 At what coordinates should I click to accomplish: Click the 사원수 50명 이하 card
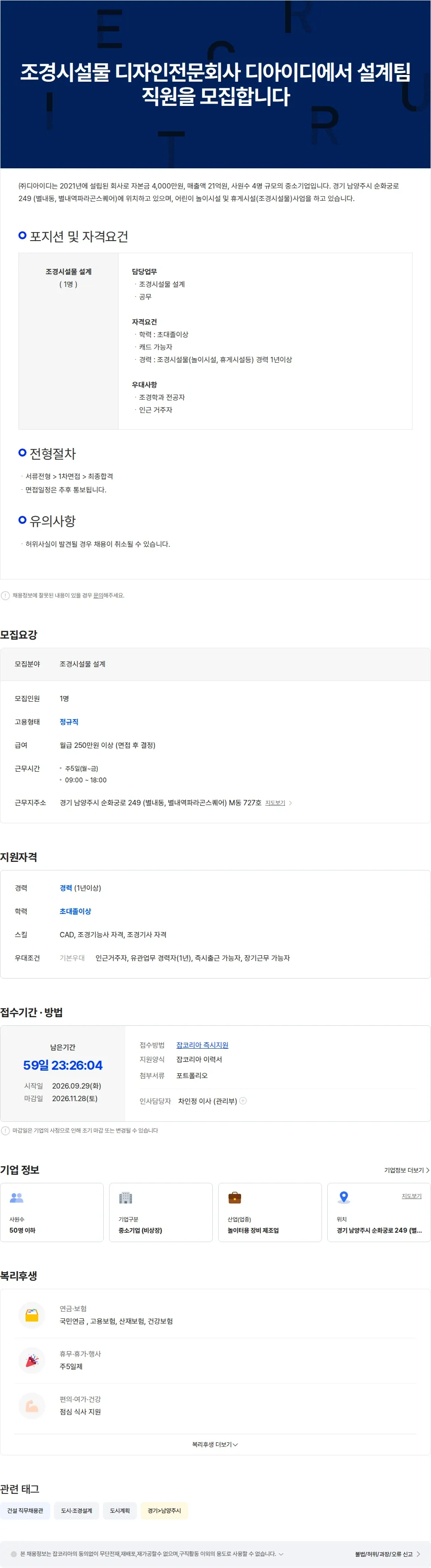[x=52, y=1212]
